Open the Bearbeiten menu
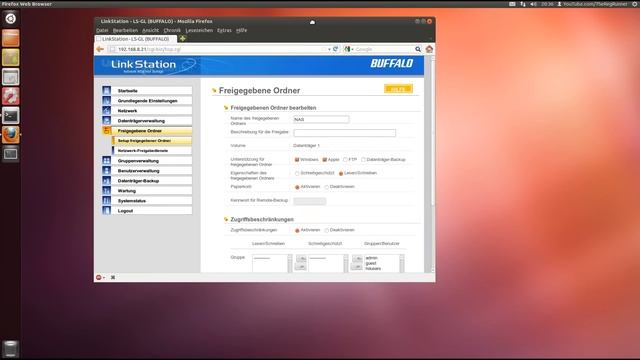This screenshot has height=360, width=640. pos(125,30)
